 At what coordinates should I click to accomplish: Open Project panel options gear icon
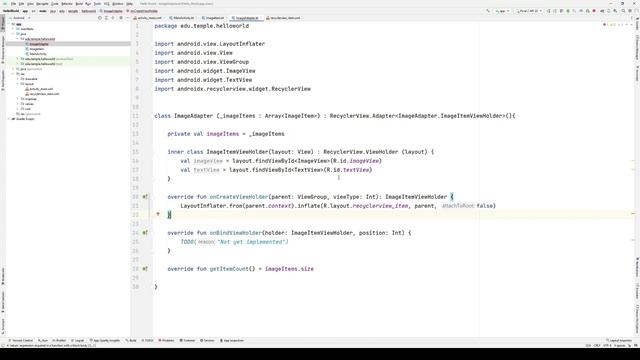click(121, 18)
